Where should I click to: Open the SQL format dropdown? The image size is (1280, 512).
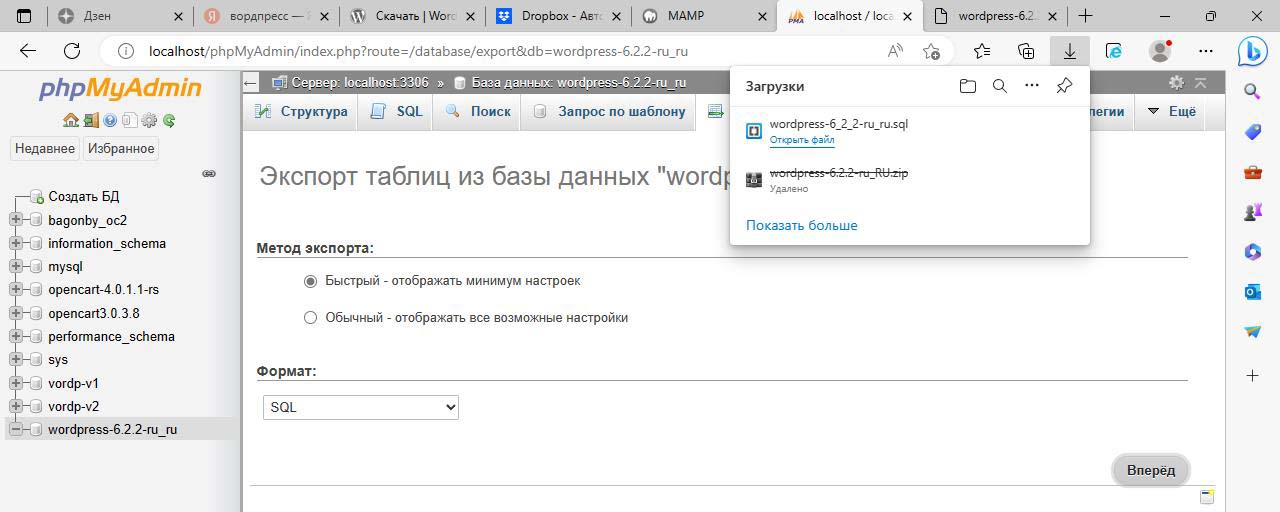[x=360, y=407]
